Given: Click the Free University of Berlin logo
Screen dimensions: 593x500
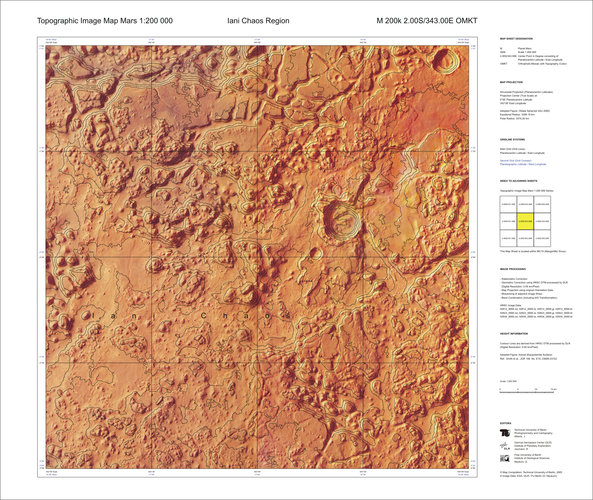Looking at the screenshot, I should coord(505,458).
